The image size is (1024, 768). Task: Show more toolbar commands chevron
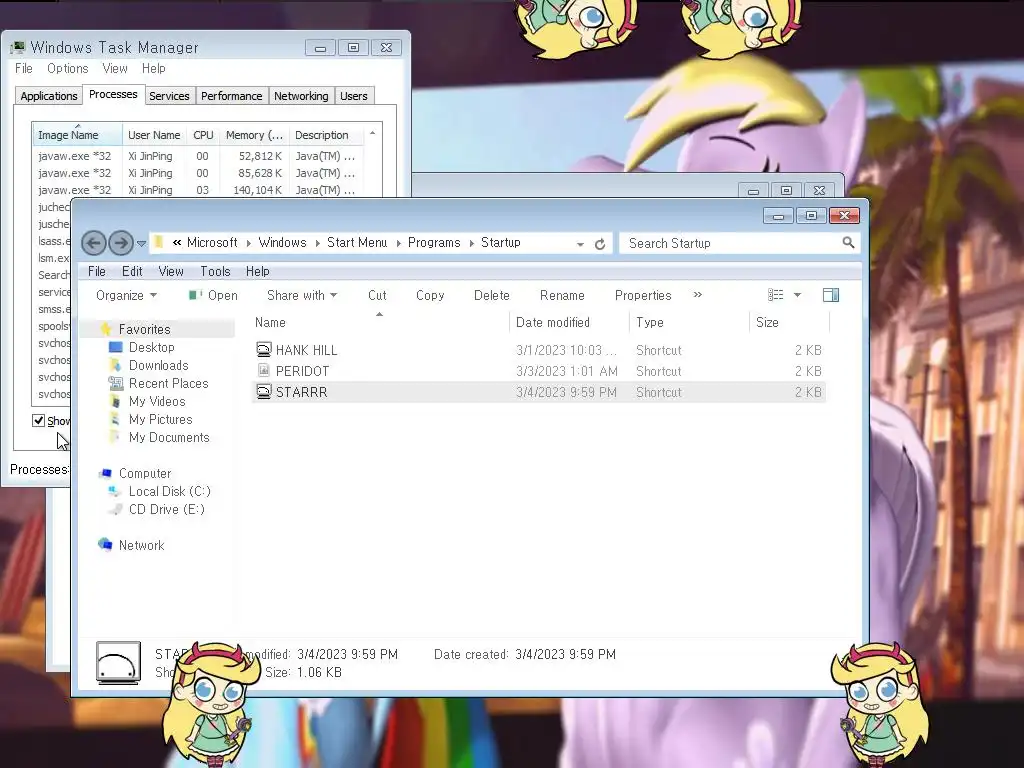(x=697, y=295)
